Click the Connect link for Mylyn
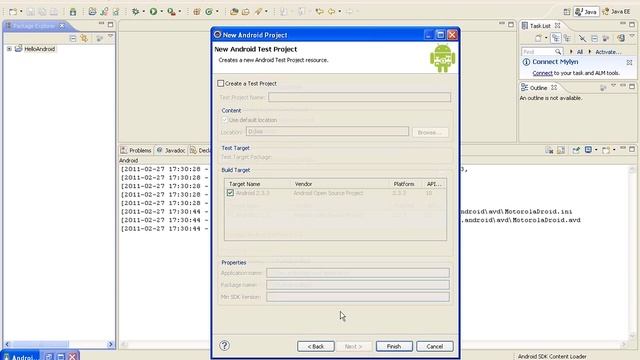The width and height of the screenshot is (640, 360). [x=542, y=73]
